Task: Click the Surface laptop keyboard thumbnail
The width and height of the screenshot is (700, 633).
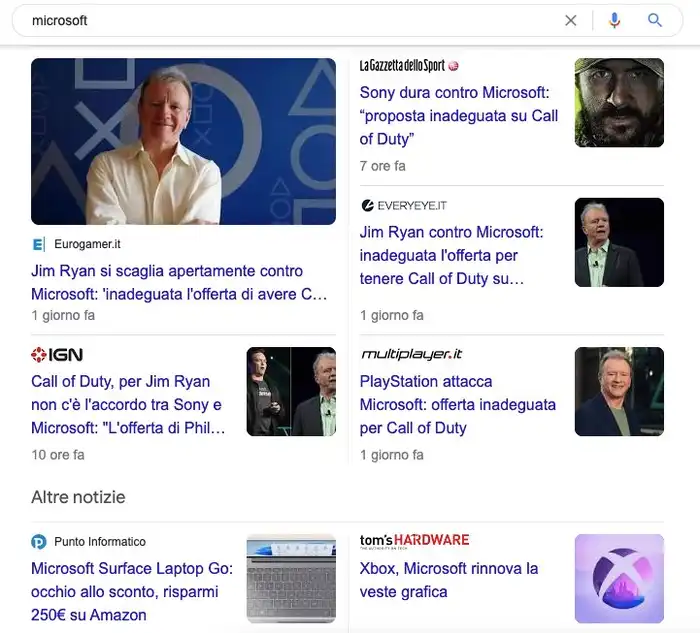Action: [291, 579]
